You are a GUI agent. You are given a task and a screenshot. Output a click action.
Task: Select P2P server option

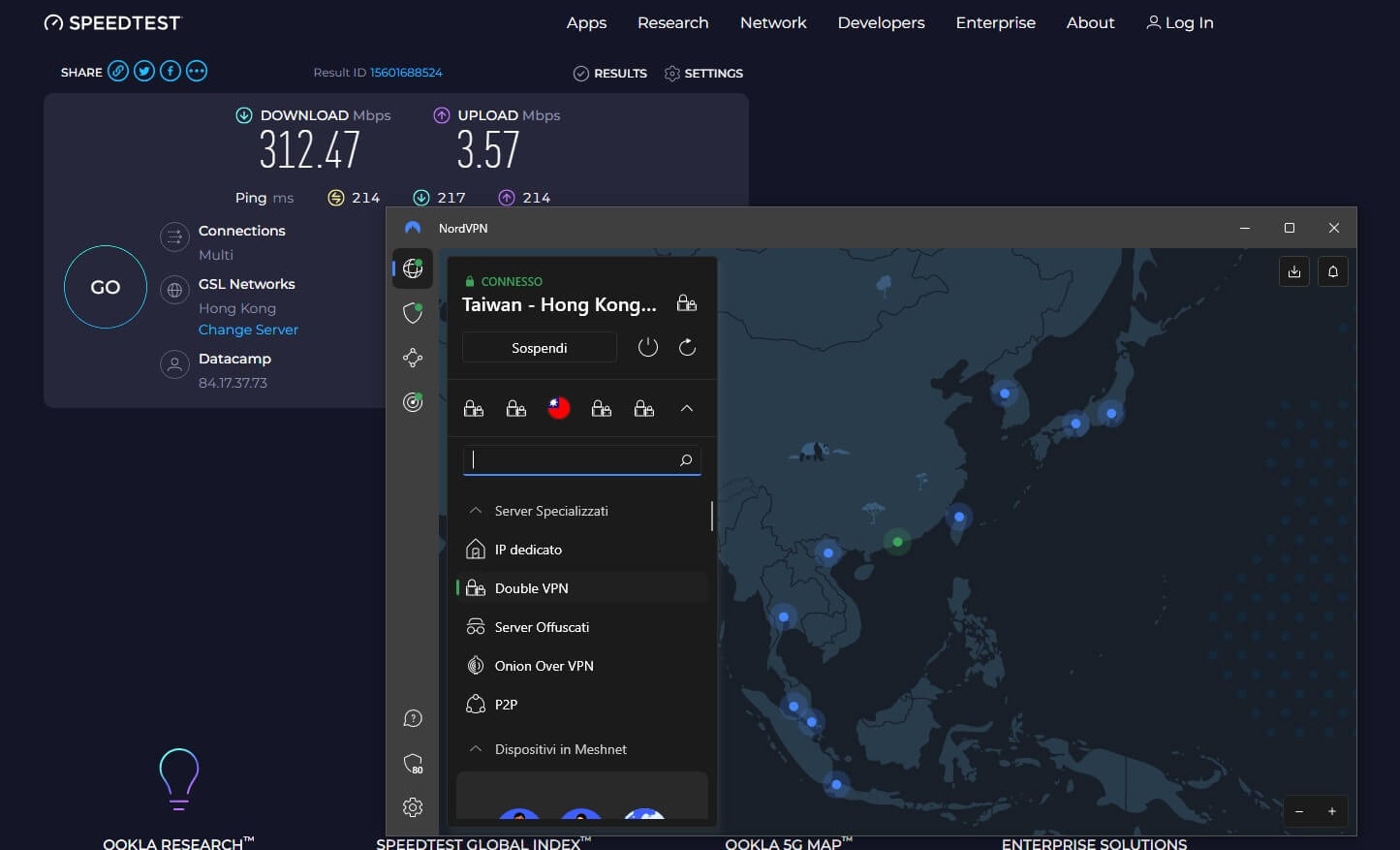click(x=582, y=705)
